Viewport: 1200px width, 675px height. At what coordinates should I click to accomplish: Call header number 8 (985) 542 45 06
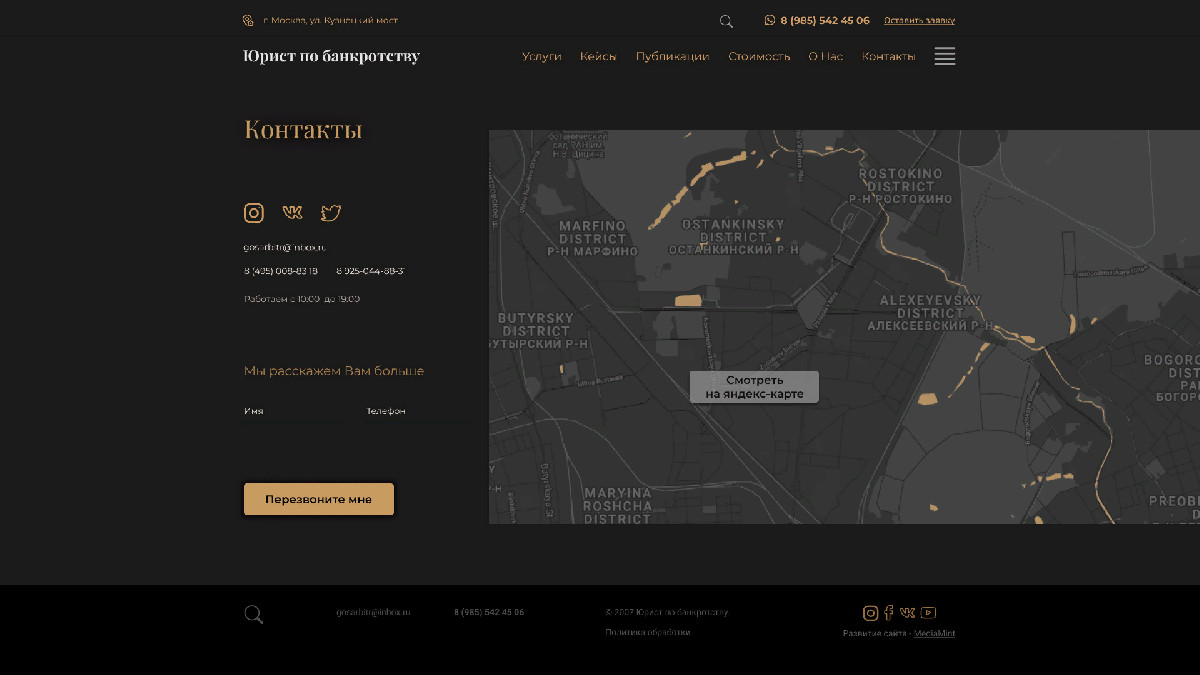[825, 20]
